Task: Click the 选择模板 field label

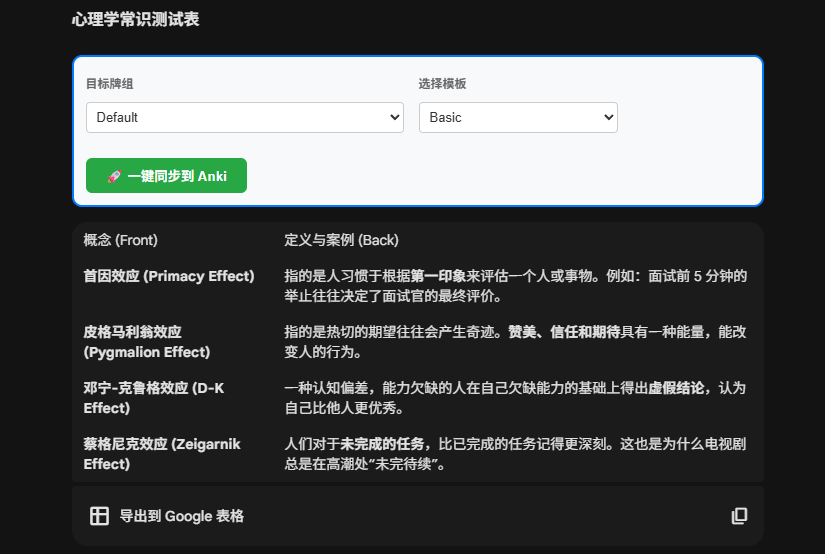Action: point(442,84)
